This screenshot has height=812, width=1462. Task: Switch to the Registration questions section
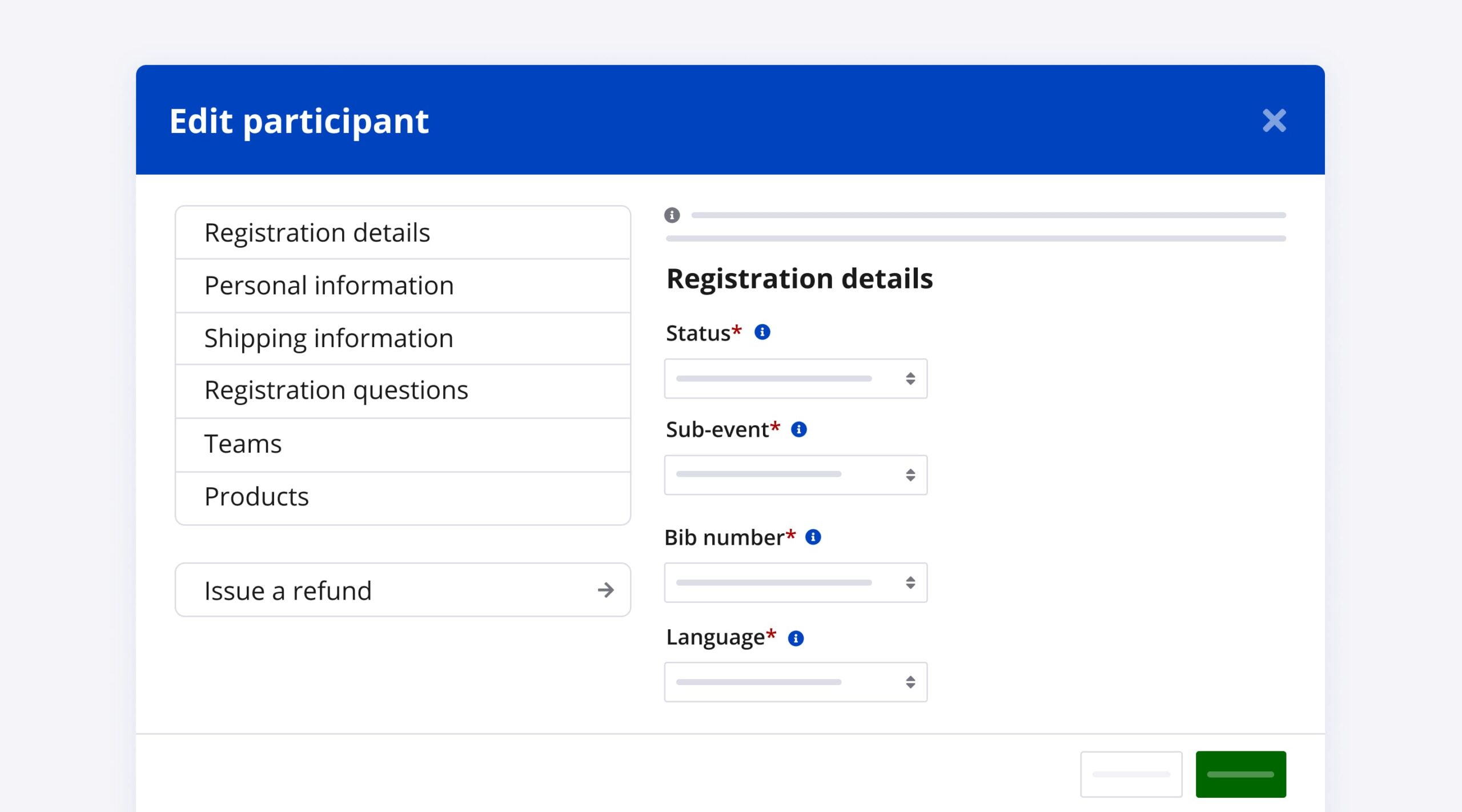[x=403, y=391]
